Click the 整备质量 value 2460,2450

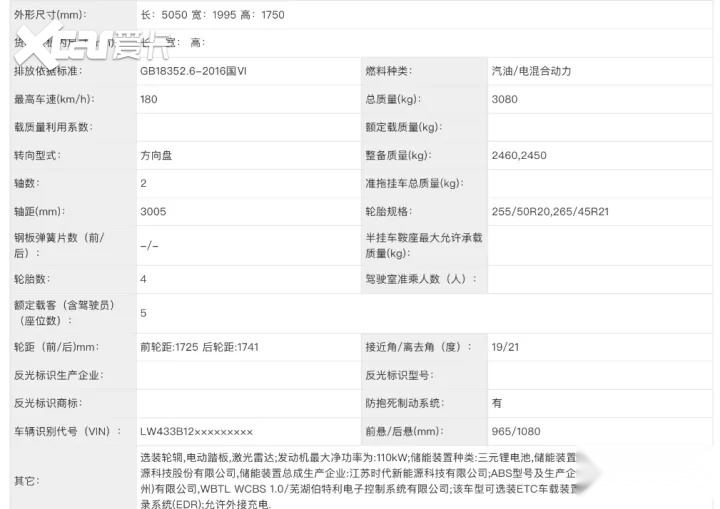(x=519, y=156)
